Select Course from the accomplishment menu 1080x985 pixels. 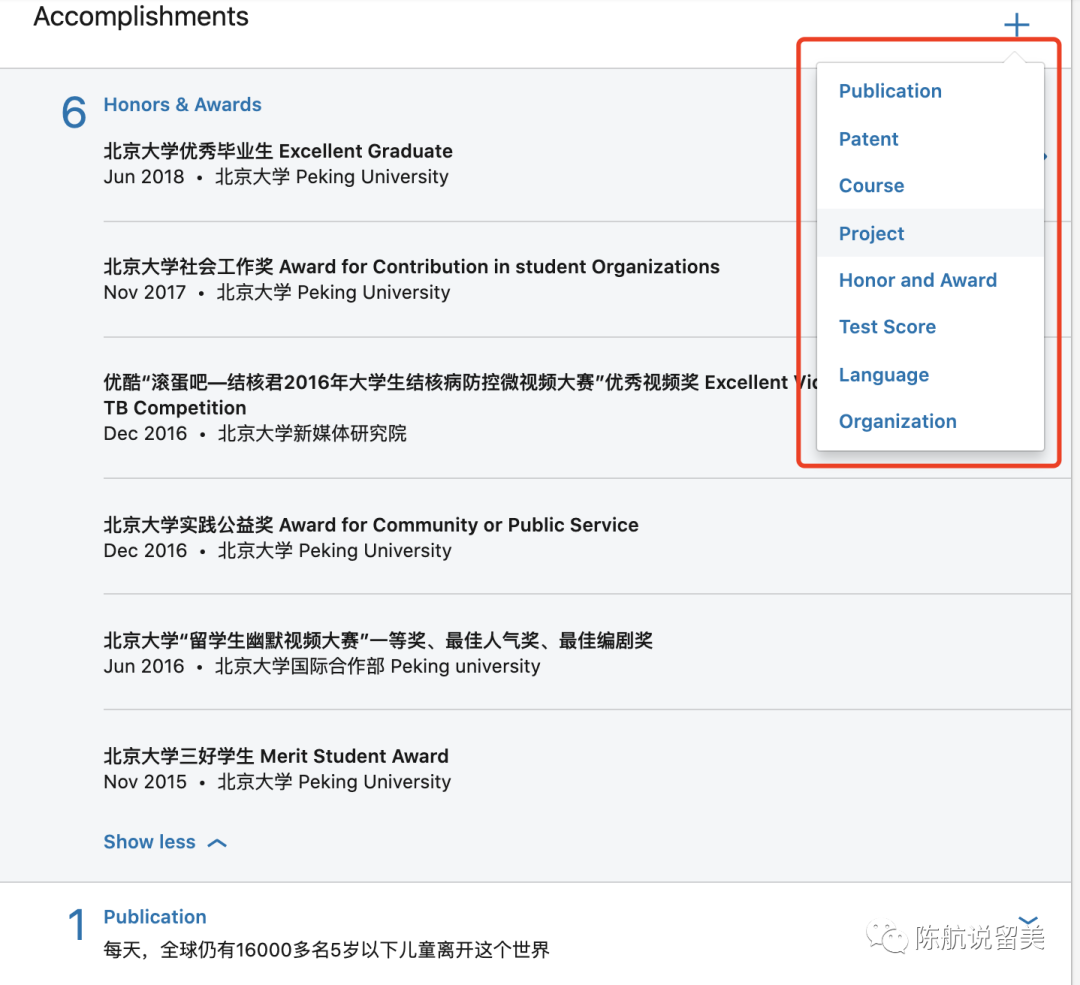pos(871,186)
